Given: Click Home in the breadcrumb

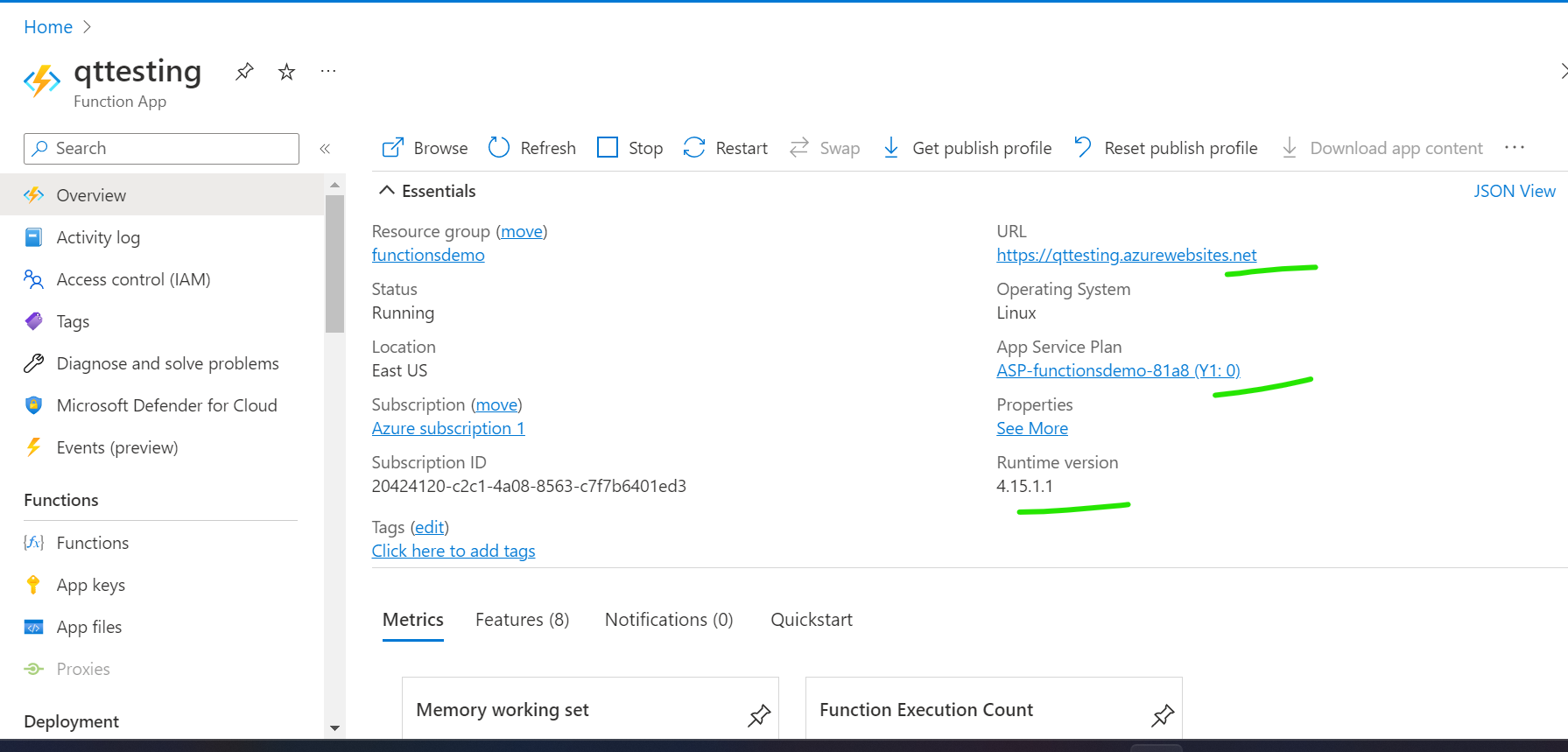Looking at the screenshot, I should pos(48,27).
